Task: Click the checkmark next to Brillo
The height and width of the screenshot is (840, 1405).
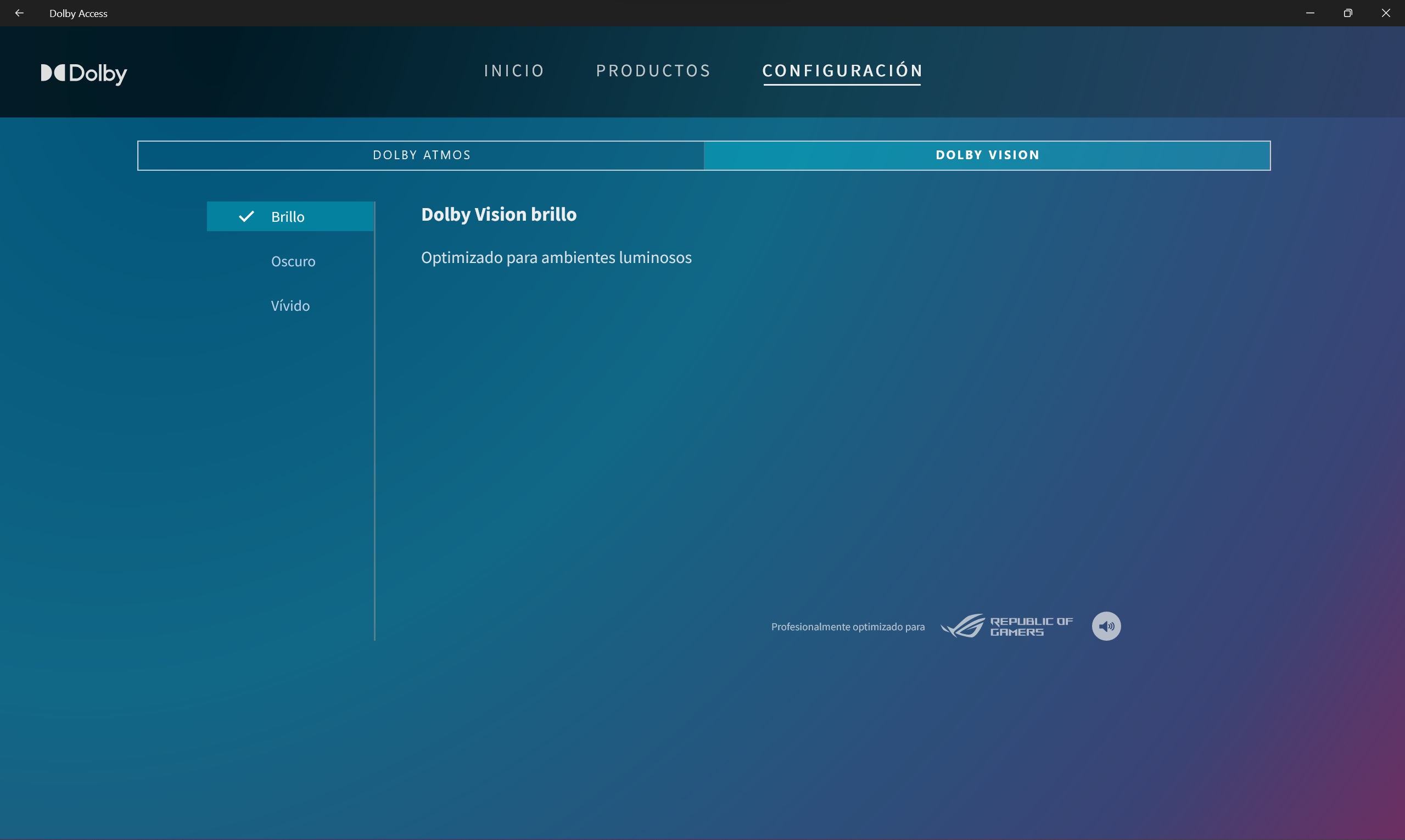Action: (x=246, y=216)
